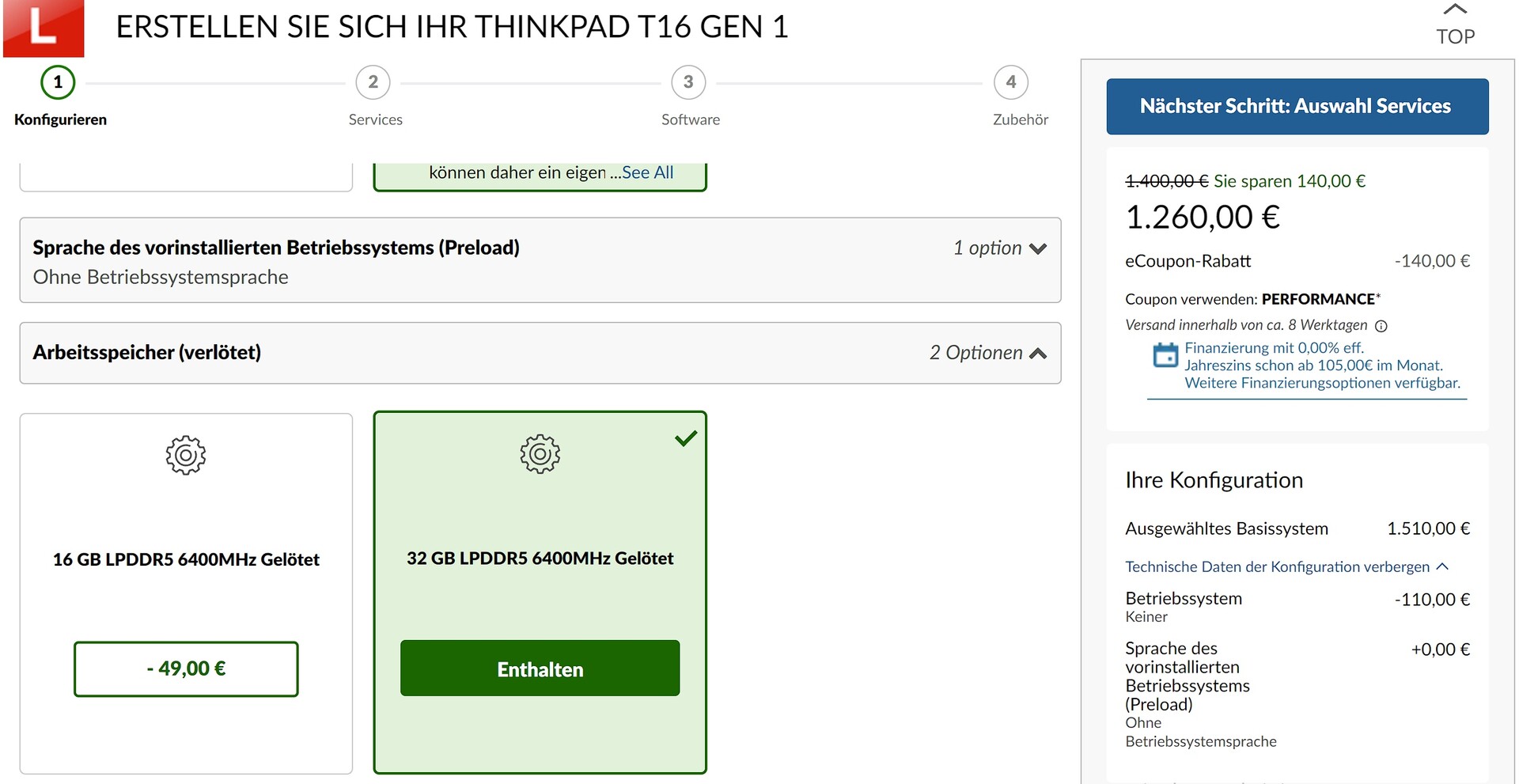Click the 'Sie sparen 140,00 €' text

point(1290,181)
